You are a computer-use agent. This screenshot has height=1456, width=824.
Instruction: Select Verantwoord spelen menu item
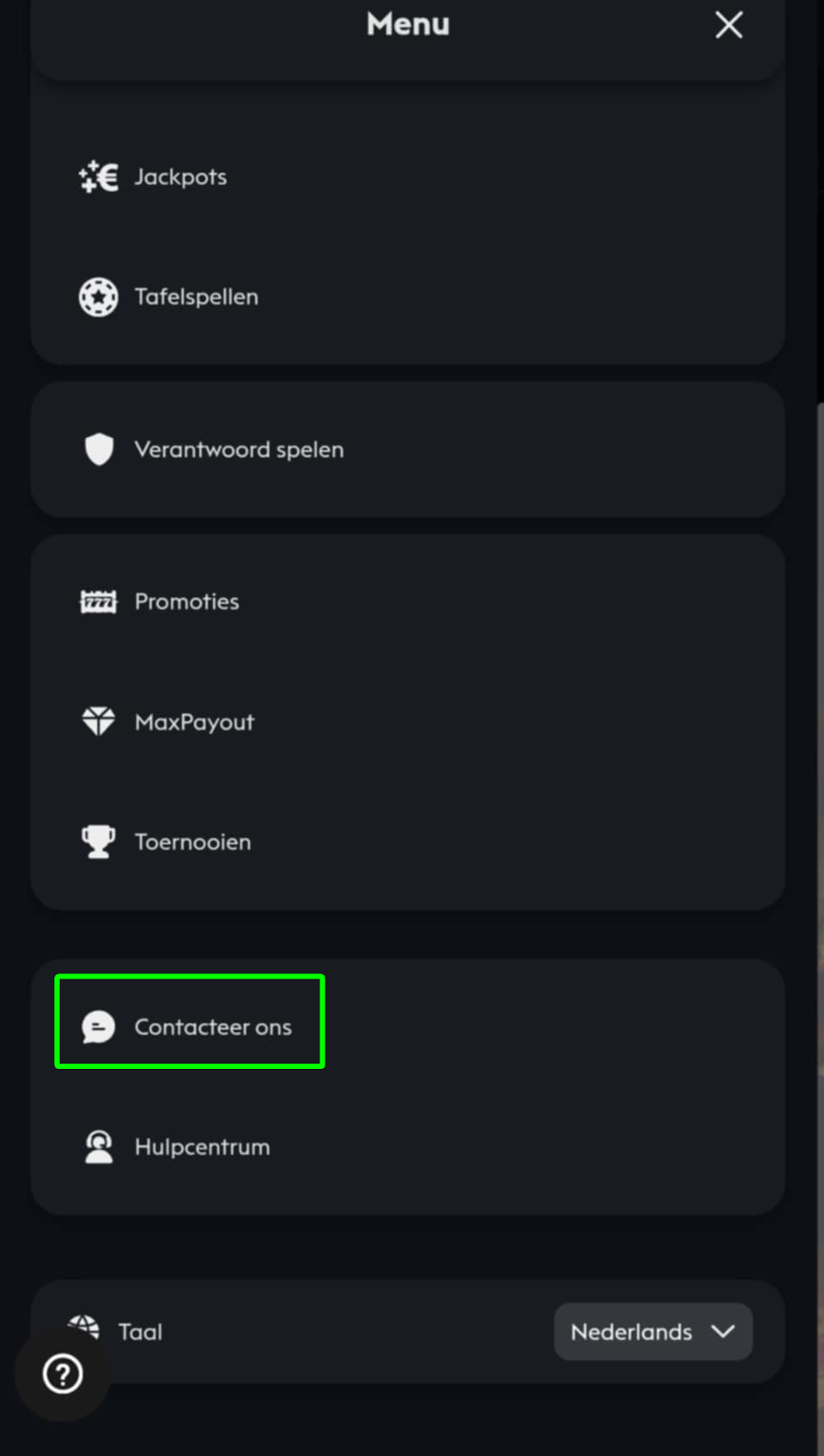pos(239,449)
